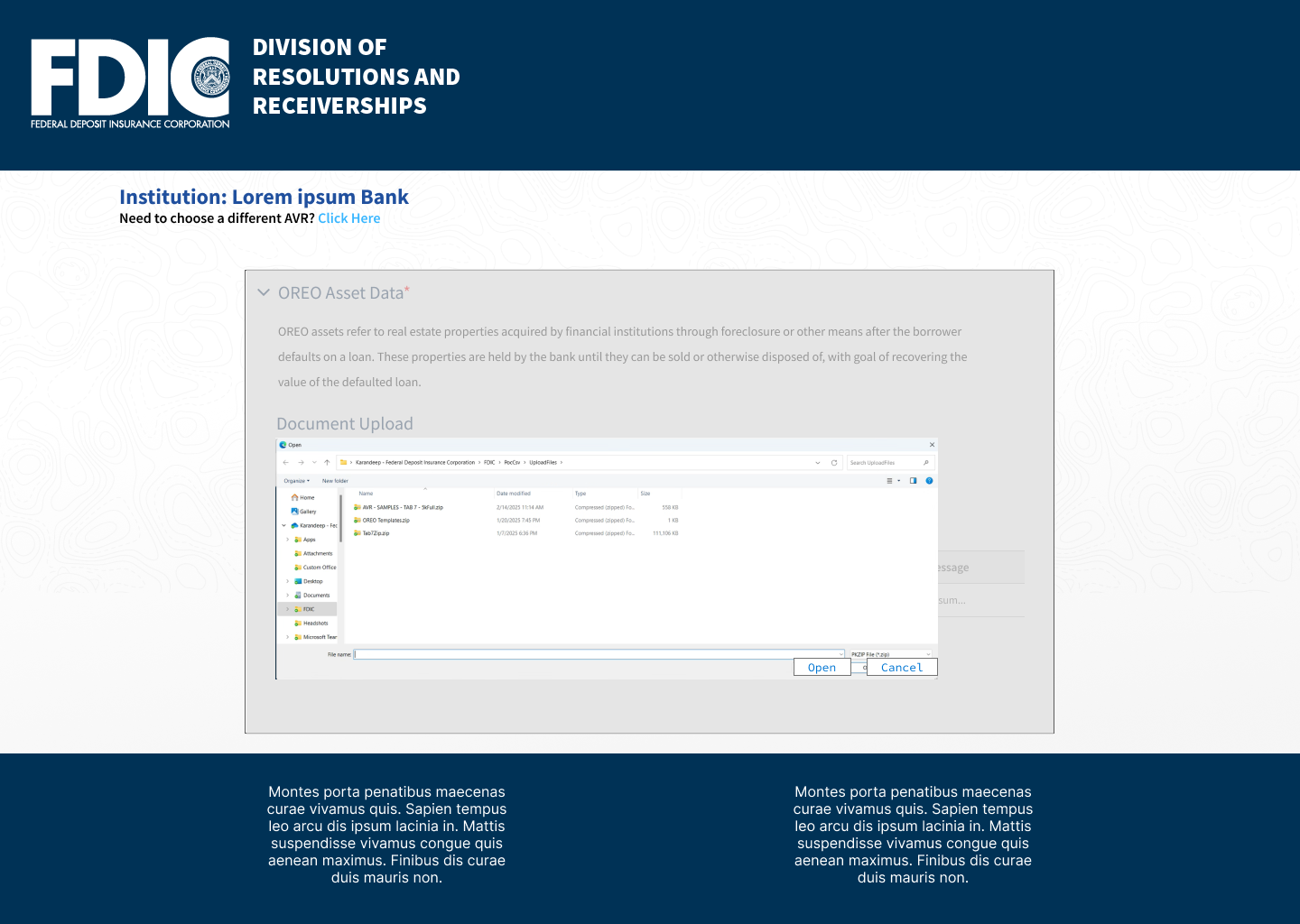This screenshot has height=924, width=1300.
Task: Click the zip icon beside OREO Templates.zip
Action: click(x=357, y=521)
